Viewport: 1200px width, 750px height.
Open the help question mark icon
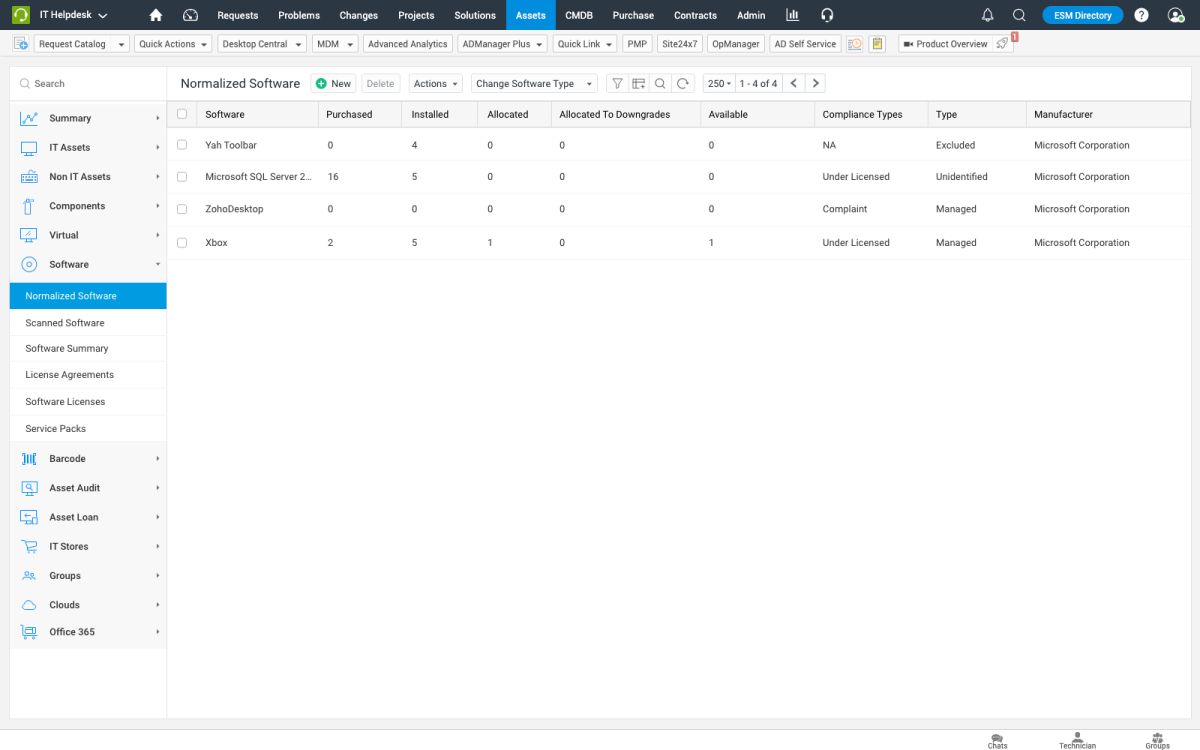1141,15
